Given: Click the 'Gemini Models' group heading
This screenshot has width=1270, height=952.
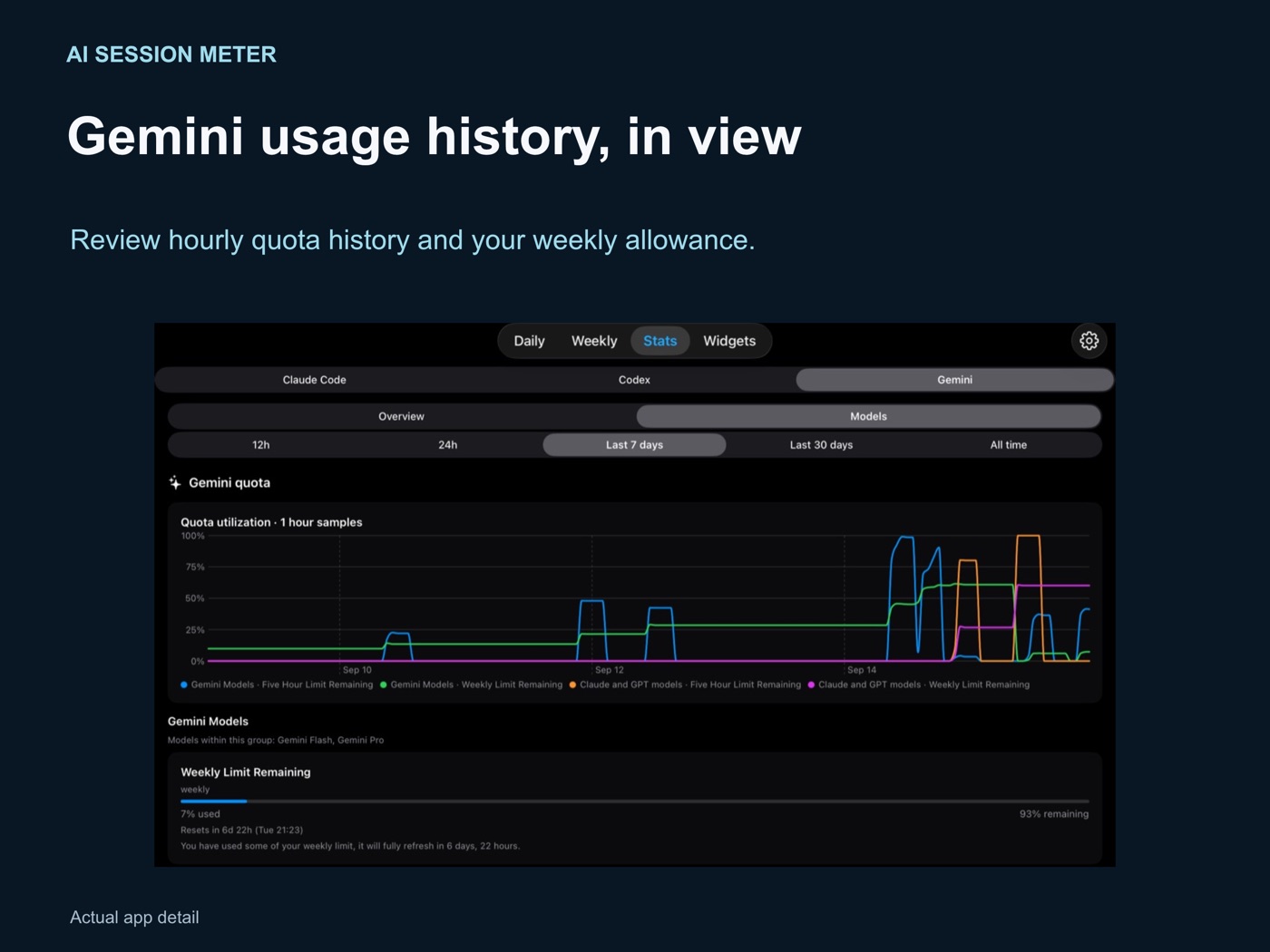Looking at the screenshot, I should 208,722.
